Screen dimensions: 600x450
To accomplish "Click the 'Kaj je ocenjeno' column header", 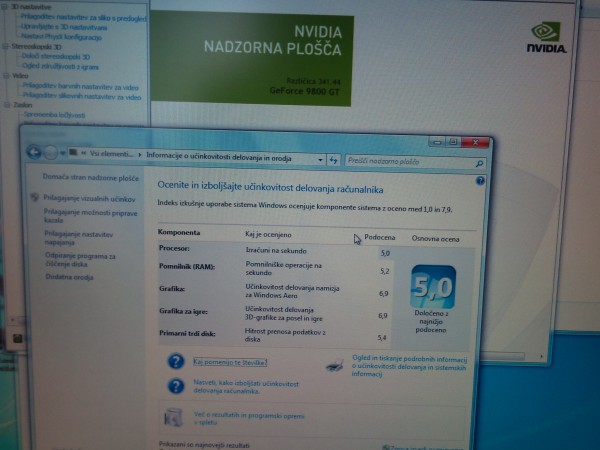I will (x=268, y=235).
